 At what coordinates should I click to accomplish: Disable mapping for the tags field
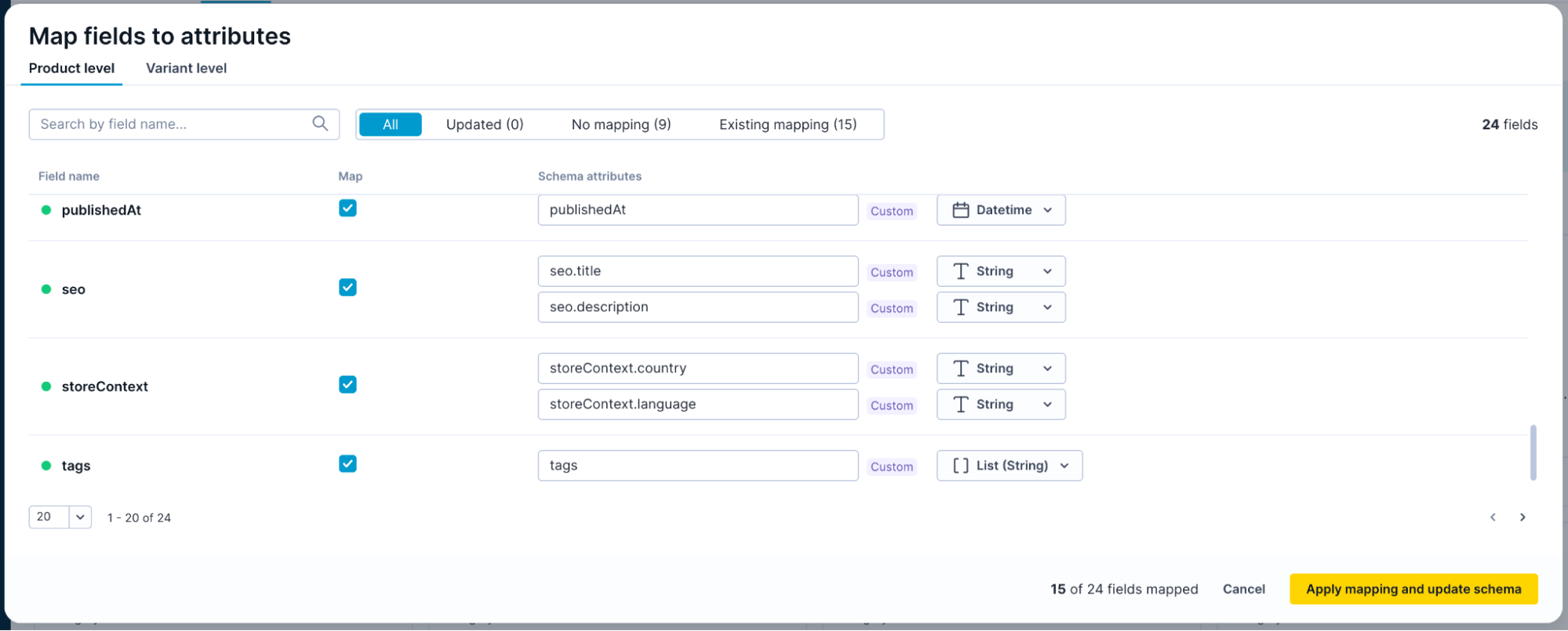tap(347, 464)
